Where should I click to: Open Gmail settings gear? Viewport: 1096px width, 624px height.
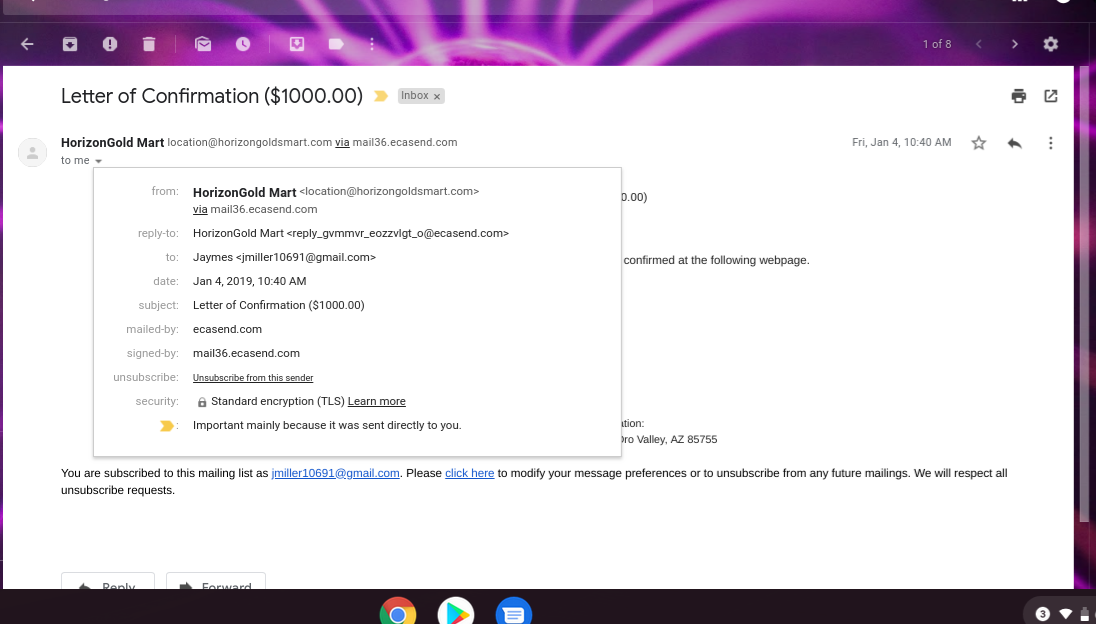1051,44
